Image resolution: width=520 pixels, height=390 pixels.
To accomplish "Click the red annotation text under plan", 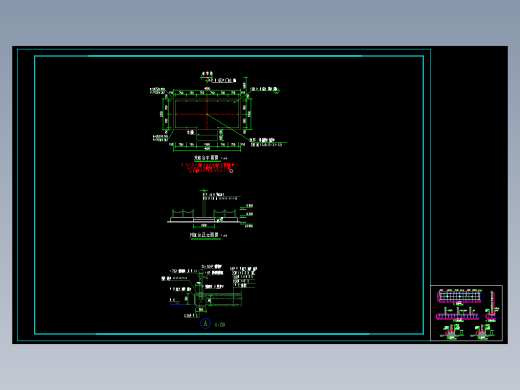I will point(209,168).
